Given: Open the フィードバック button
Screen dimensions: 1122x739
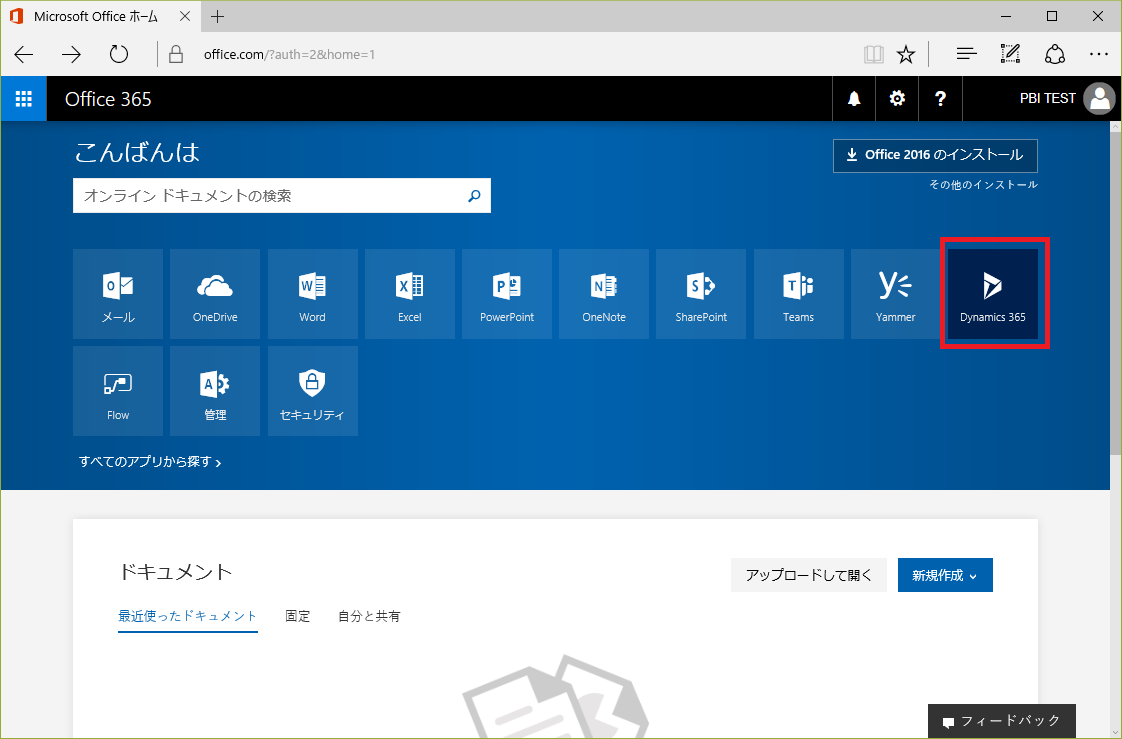Looking at the screenshot, I should pos(1002,721).
